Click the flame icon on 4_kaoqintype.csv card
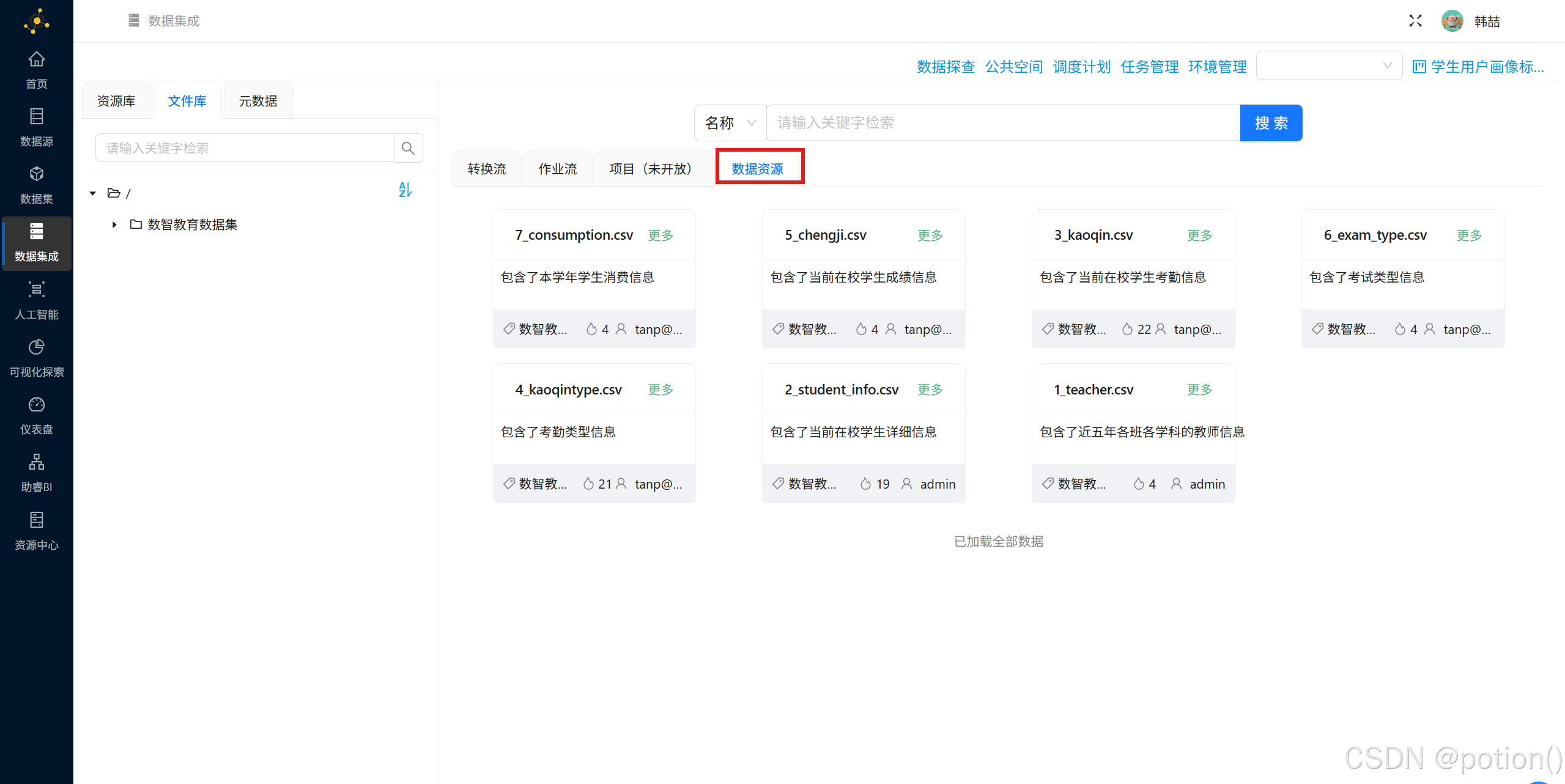The image size is (1565, 784). (x=588, y=484)
